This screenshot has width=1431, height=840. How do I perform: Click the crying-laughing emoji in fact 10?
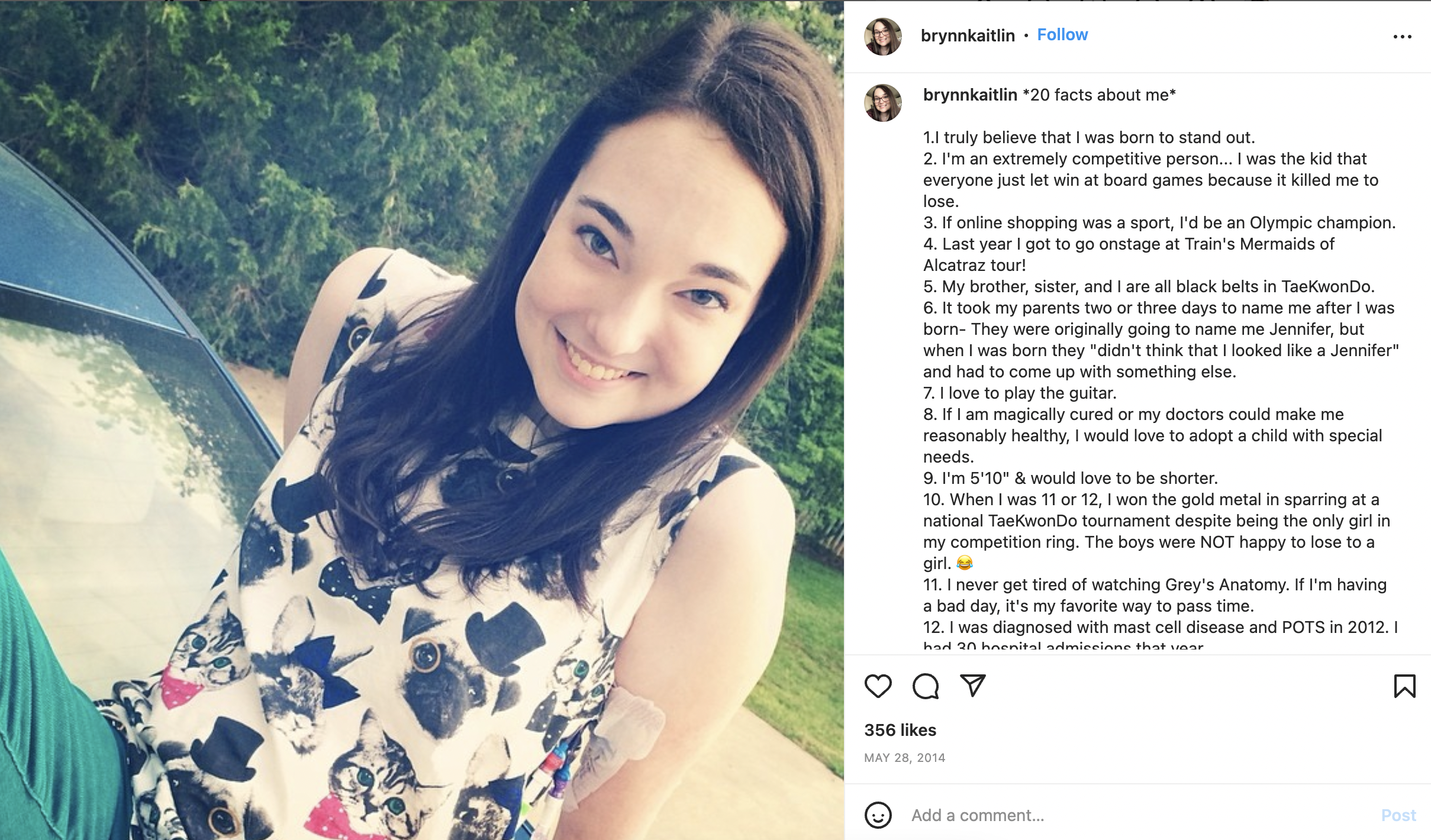[964, 563]
